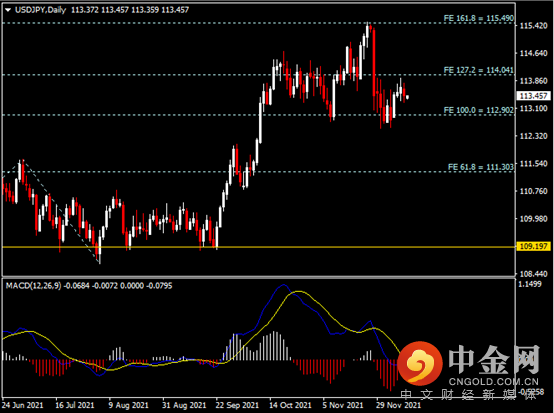Click the MACD scale value 1.1499
The width and height of the screenshot is (554, 413).
(530, 284)
